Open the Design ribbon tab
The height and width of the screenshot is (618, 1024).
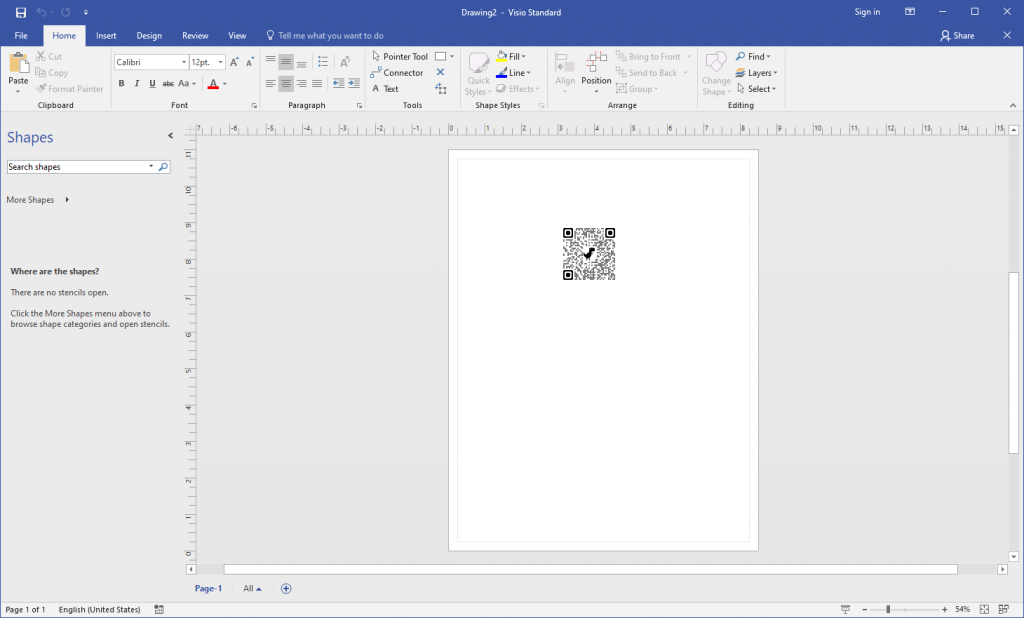149,35
